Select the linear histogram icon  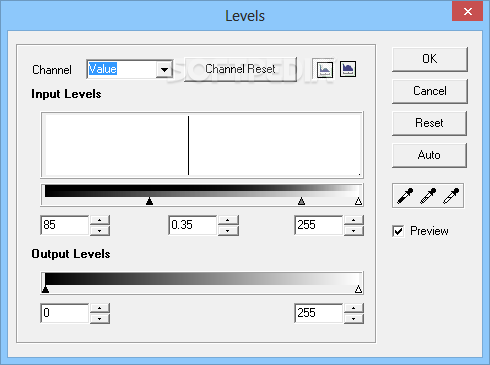[x=325, y=69]
